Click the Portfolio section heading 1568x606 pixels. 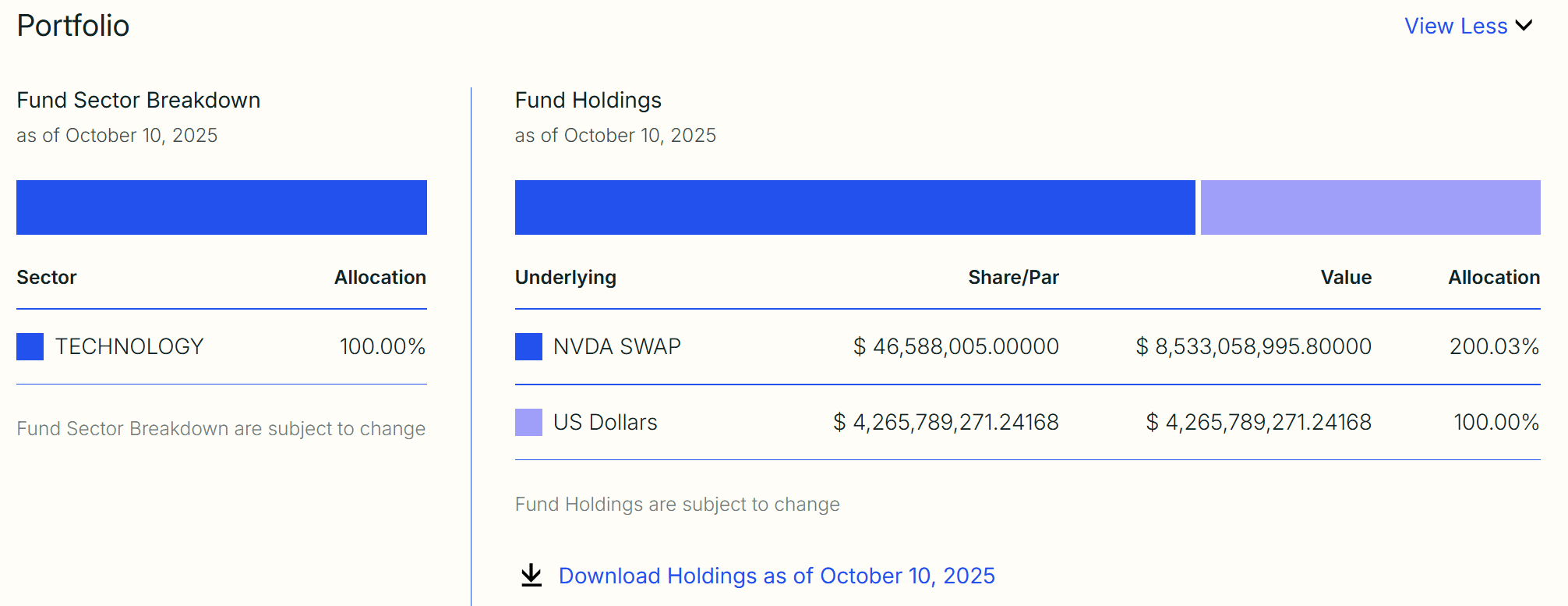(73, 26)
